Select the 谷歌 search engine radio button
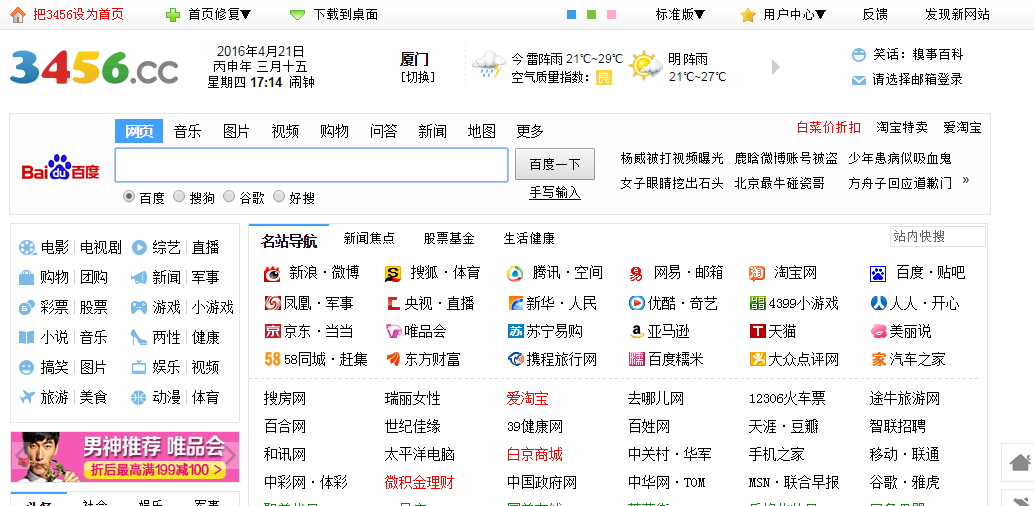This screenshot has height=506, width=1034. pos(229,197)
